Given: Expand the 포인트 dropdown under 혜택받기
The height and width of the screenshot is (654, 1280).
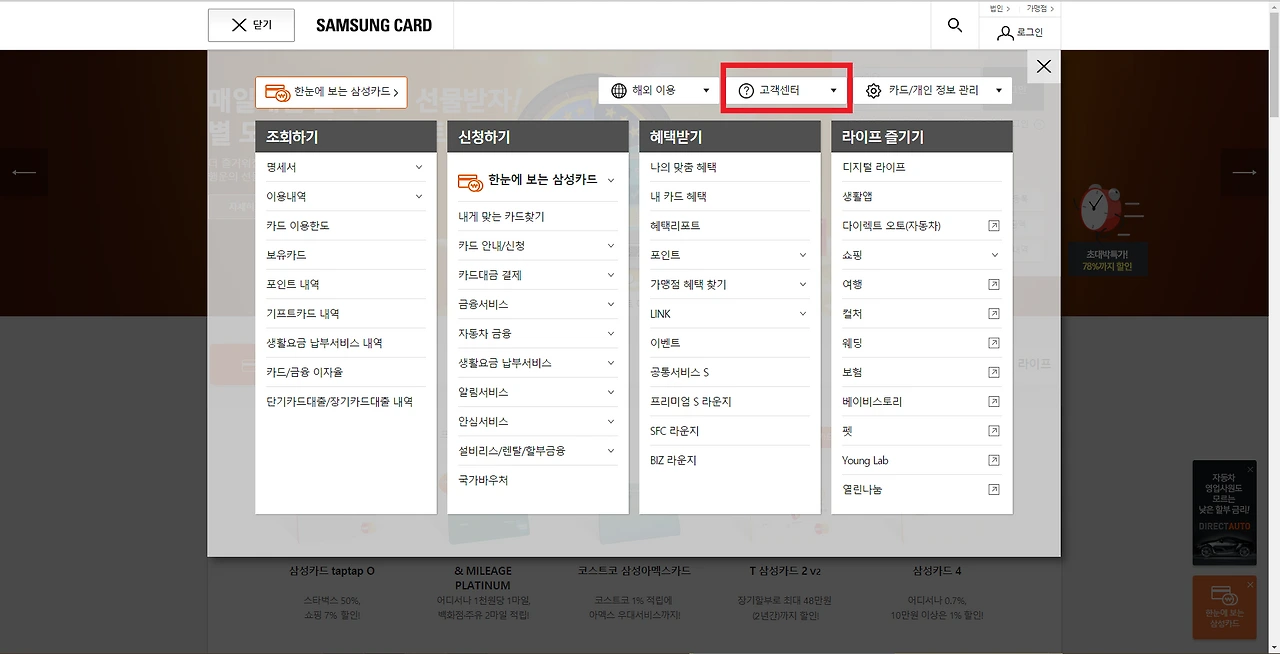Looking at the screenshot, I should 803,255.
